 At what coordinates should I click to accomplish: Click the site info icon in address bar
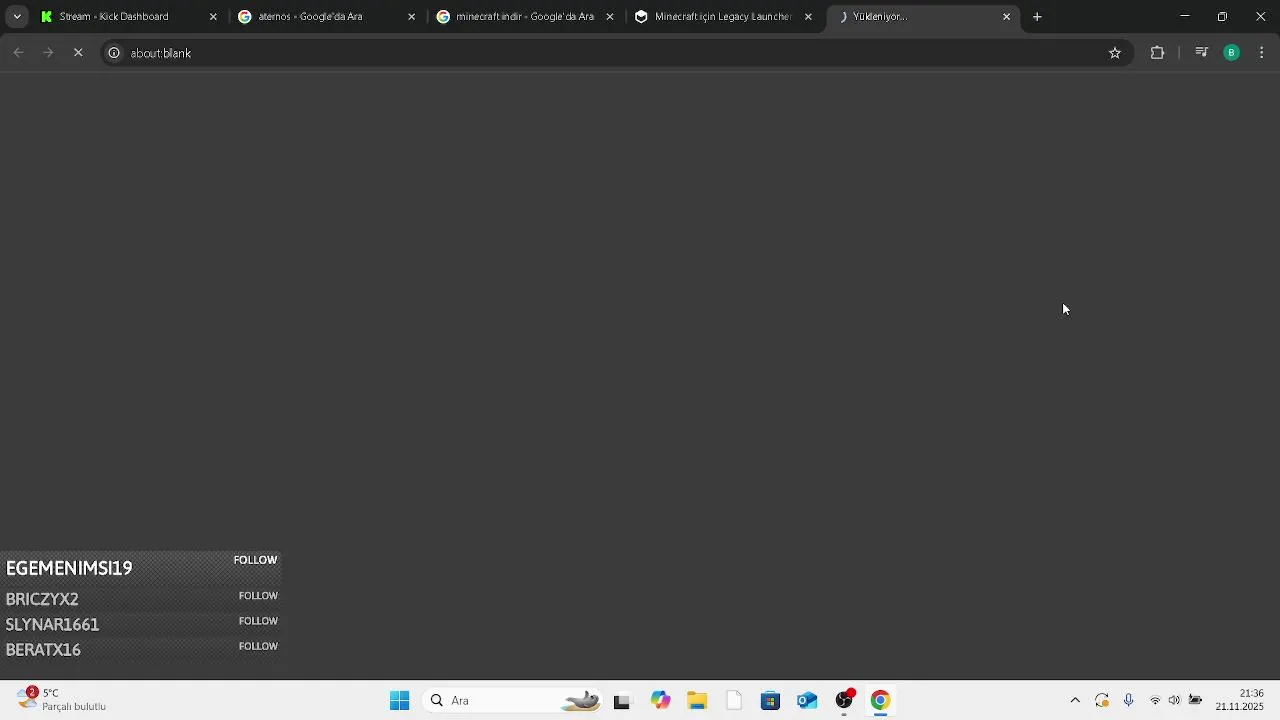pyautogui.click(x=114, y=53)
